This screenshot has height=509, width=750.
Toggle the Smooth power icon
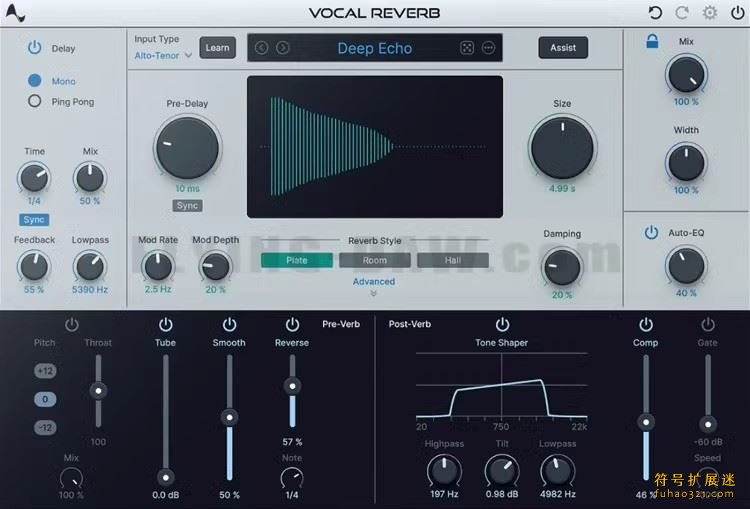pyautogui.click(x=230, y=325)
